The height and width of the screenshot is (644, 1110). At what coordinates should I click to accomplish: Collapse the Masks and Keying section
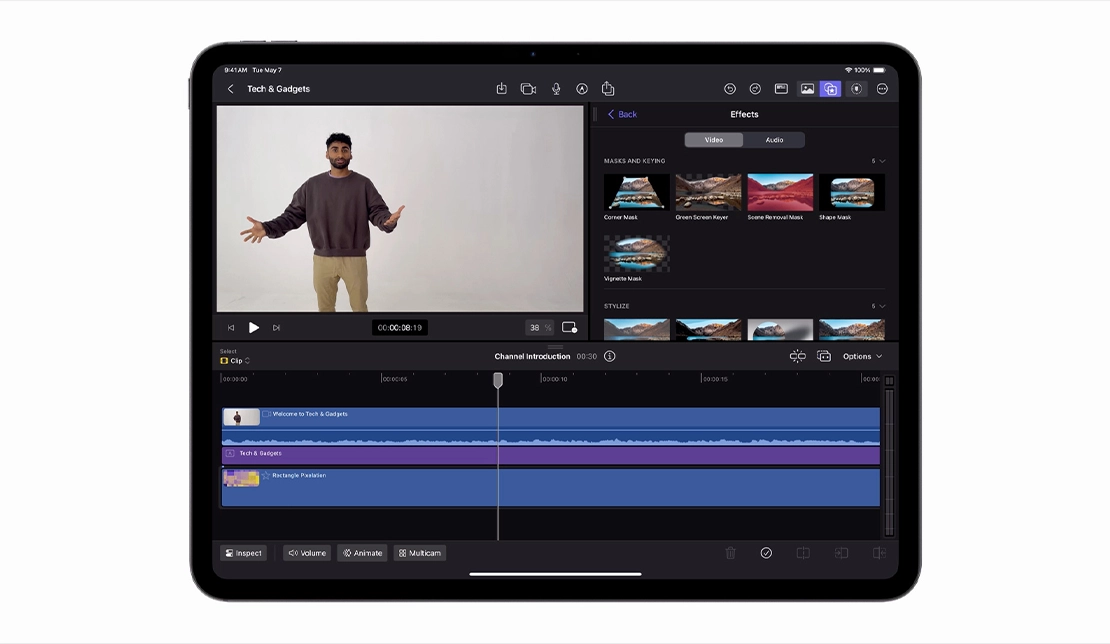click(x=881, y=161)
